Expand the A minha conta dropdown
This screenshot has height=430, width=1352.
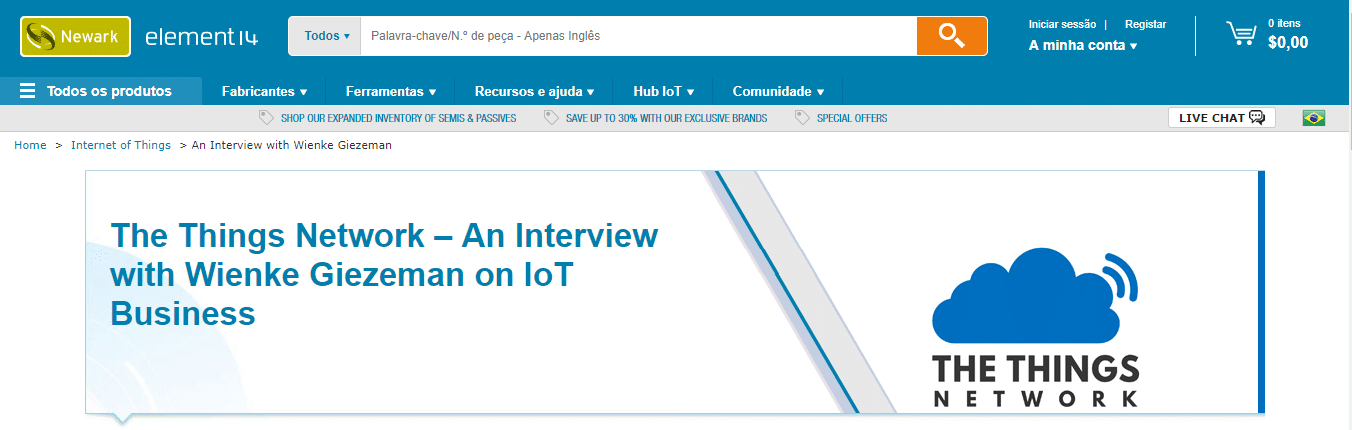1082,45
